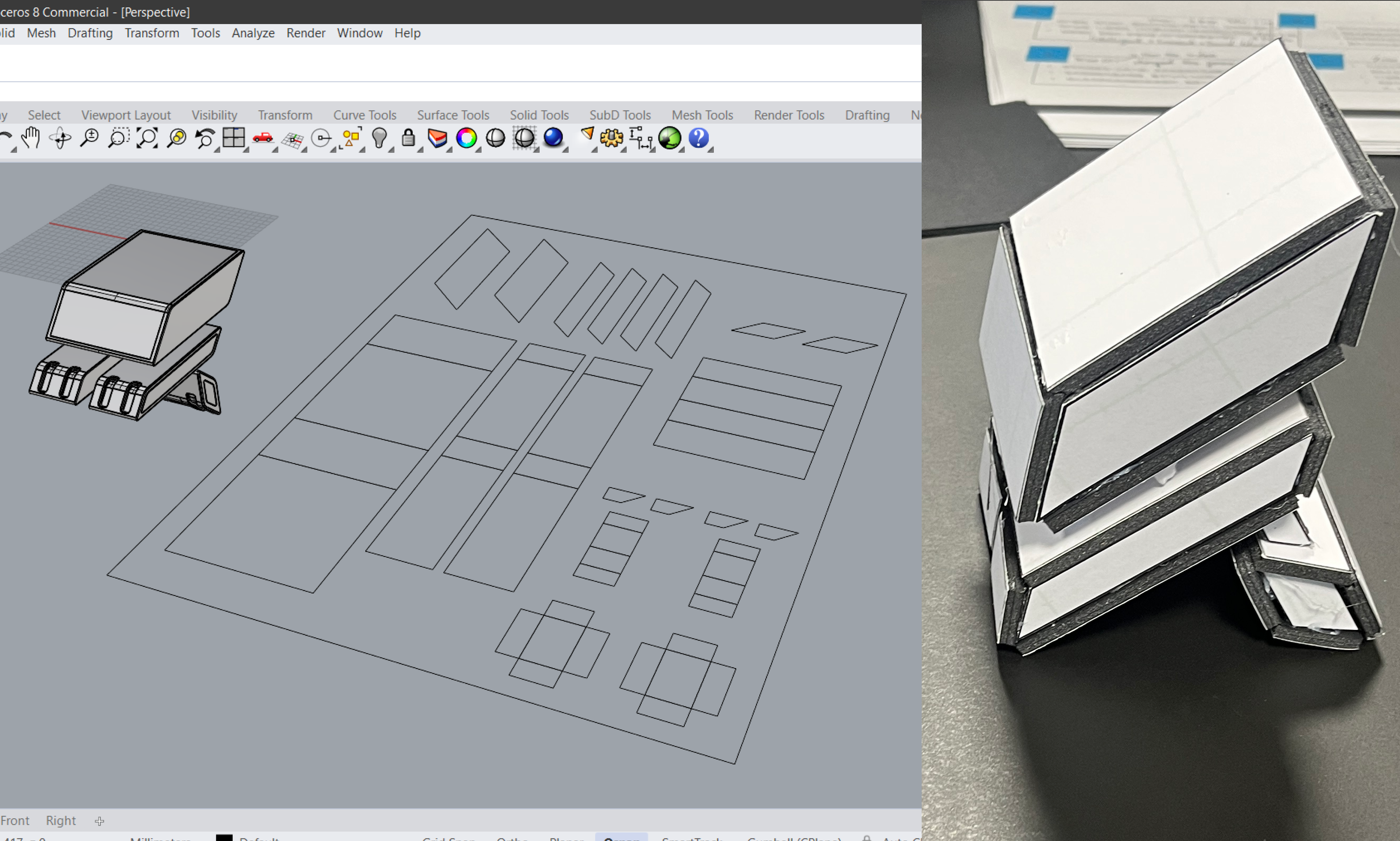The height and width of the screenshot is (841, 1400).
Task: Click the Rotate View icon
Action: [60, 138]
